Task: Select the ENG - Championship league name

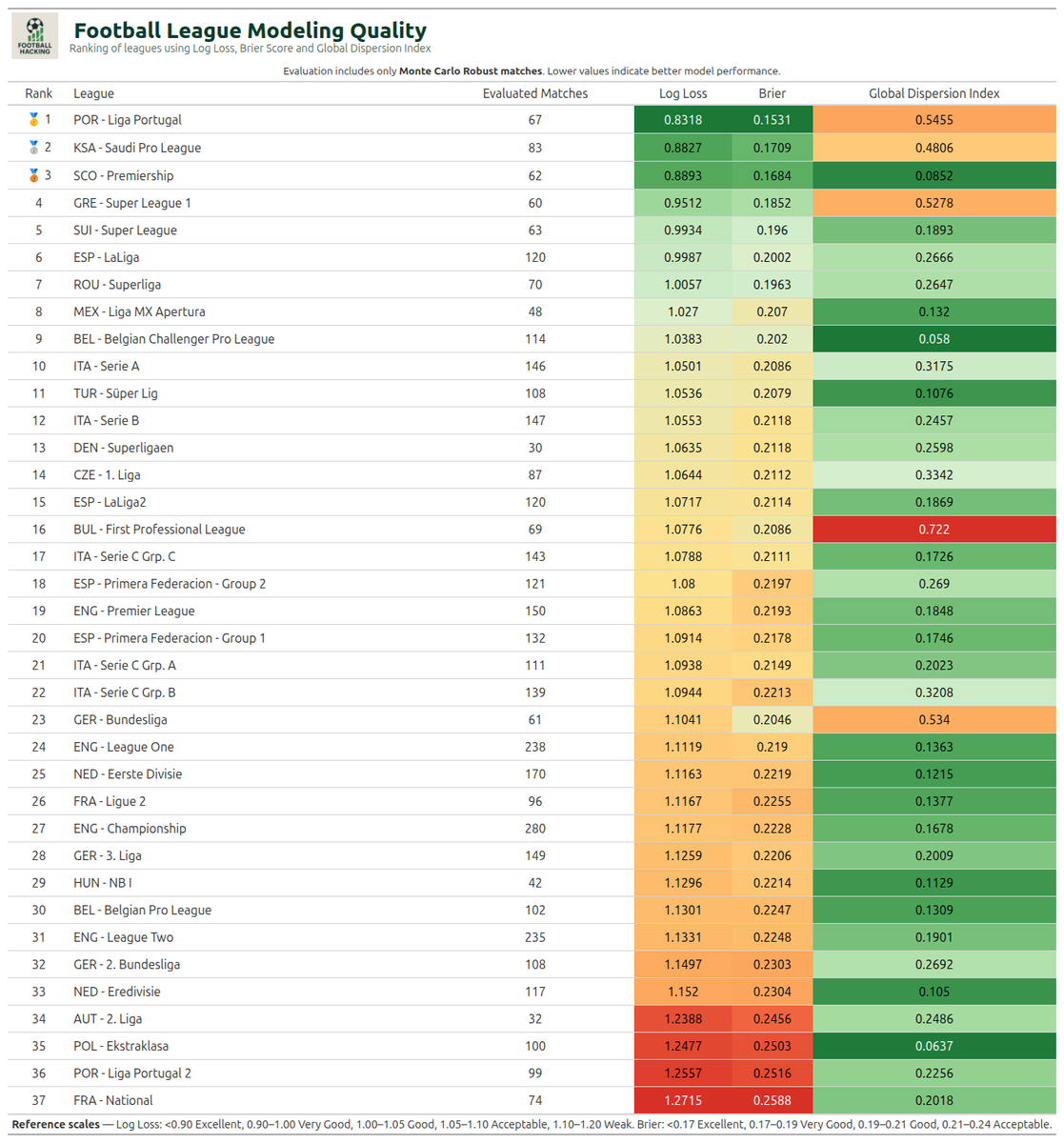Action: tap(130, 829)
